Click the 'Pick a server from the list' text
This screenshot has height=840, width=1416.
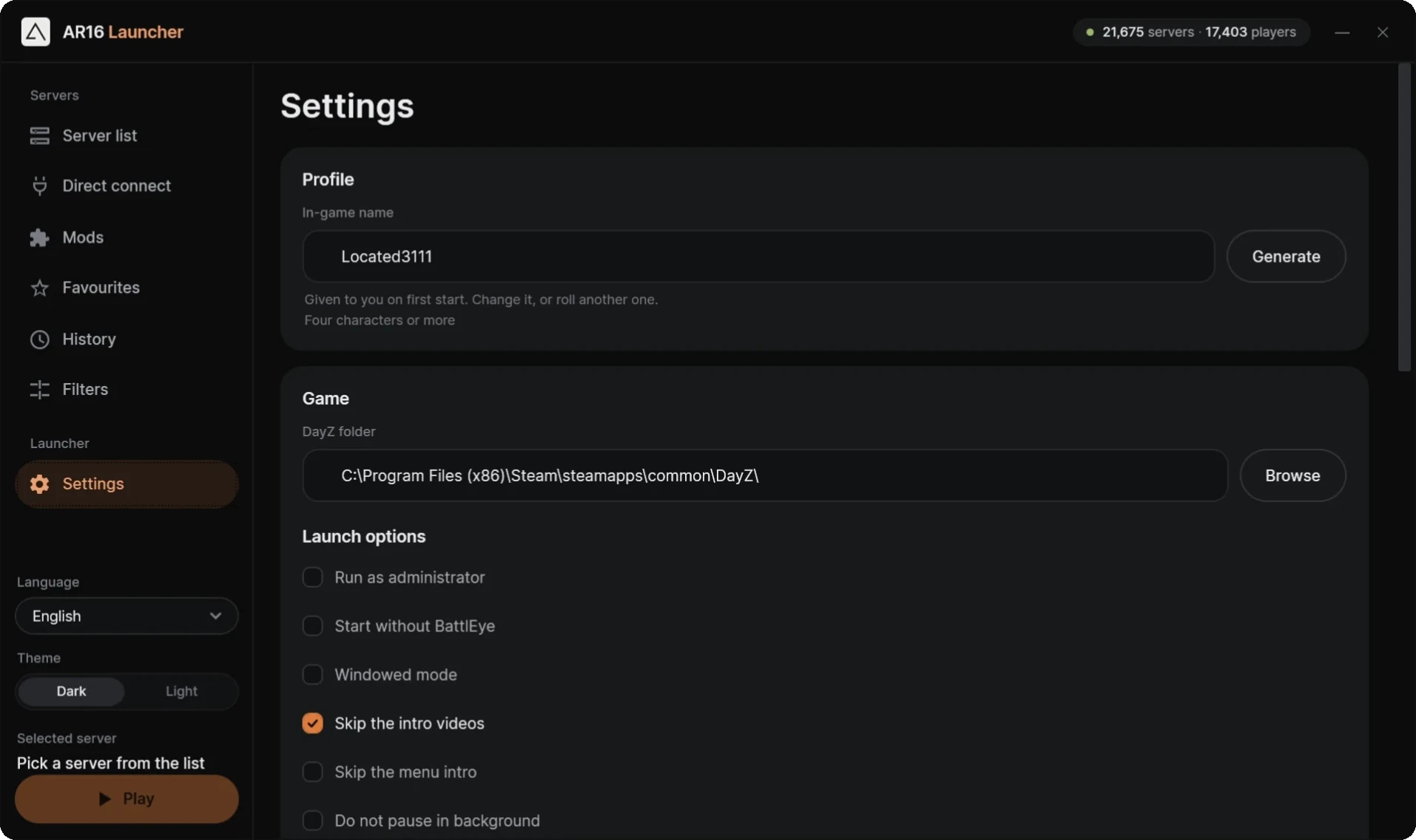click(x=111, y=763)
